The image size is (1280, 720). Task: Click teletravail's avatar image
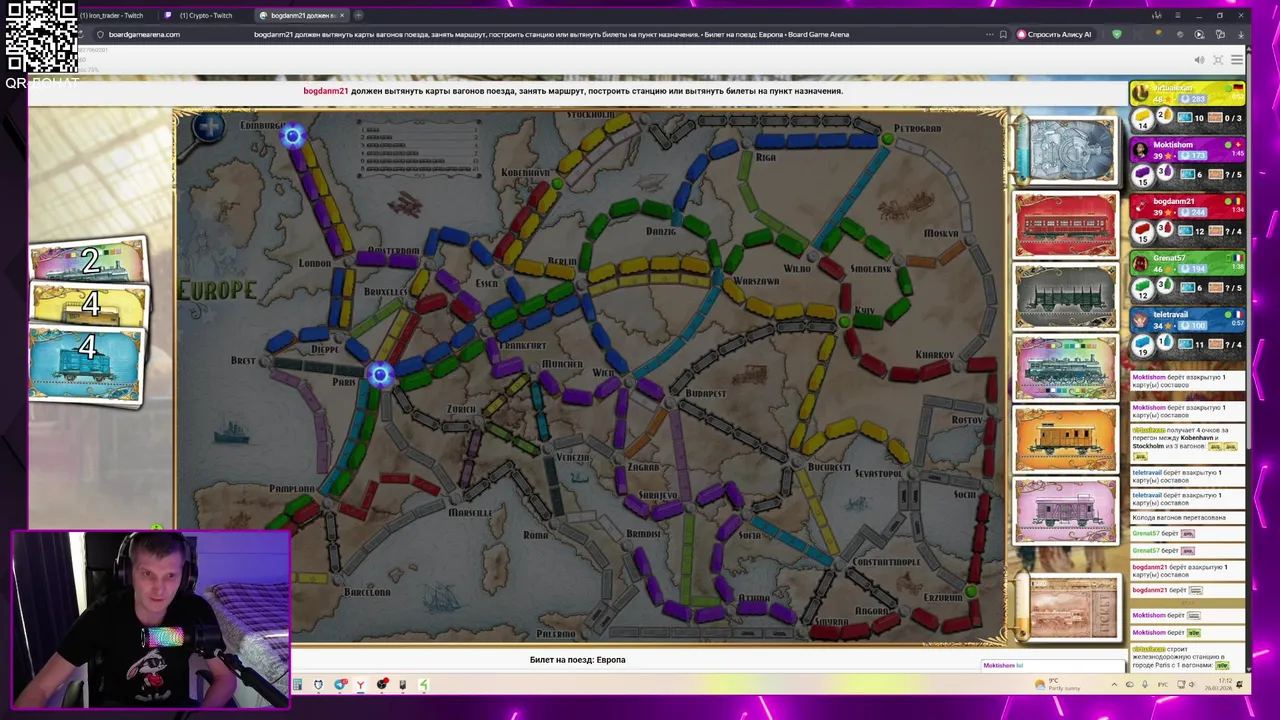[1140, 320]
